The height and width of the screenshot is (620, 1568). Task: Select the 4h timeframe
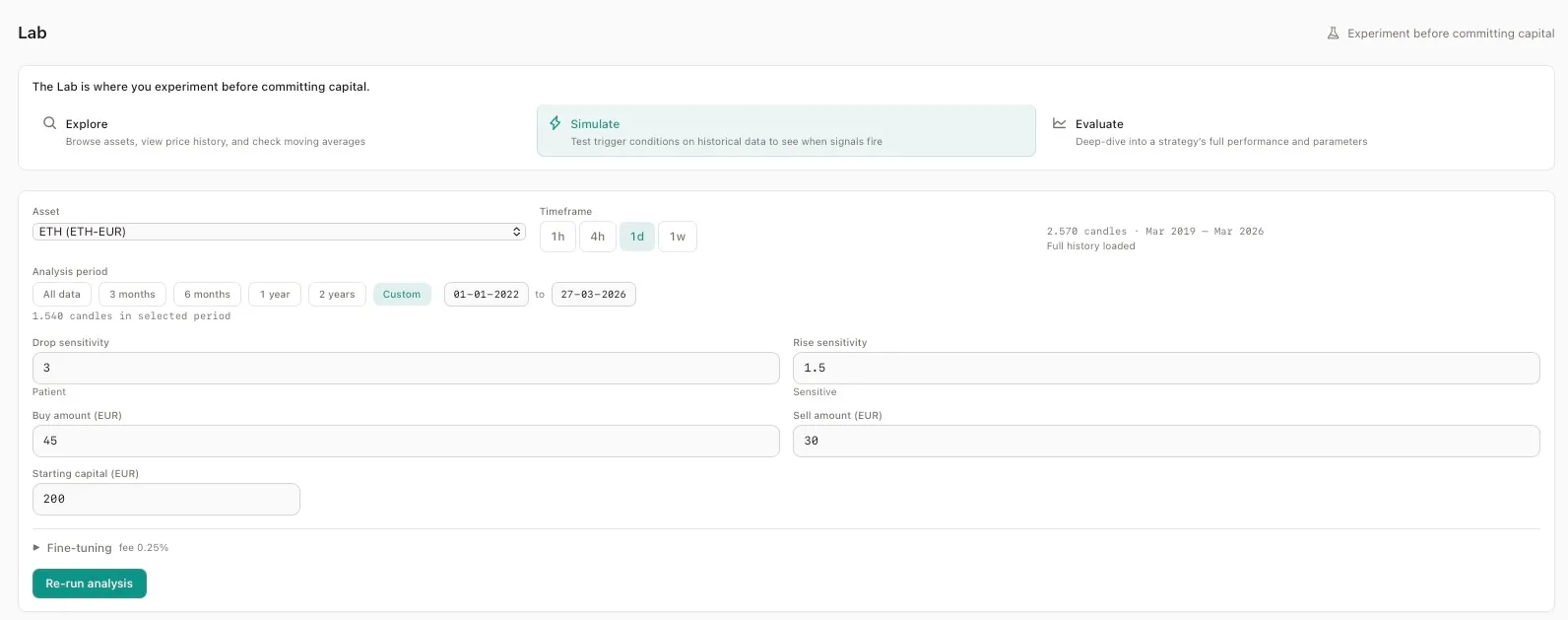point(598,237)
